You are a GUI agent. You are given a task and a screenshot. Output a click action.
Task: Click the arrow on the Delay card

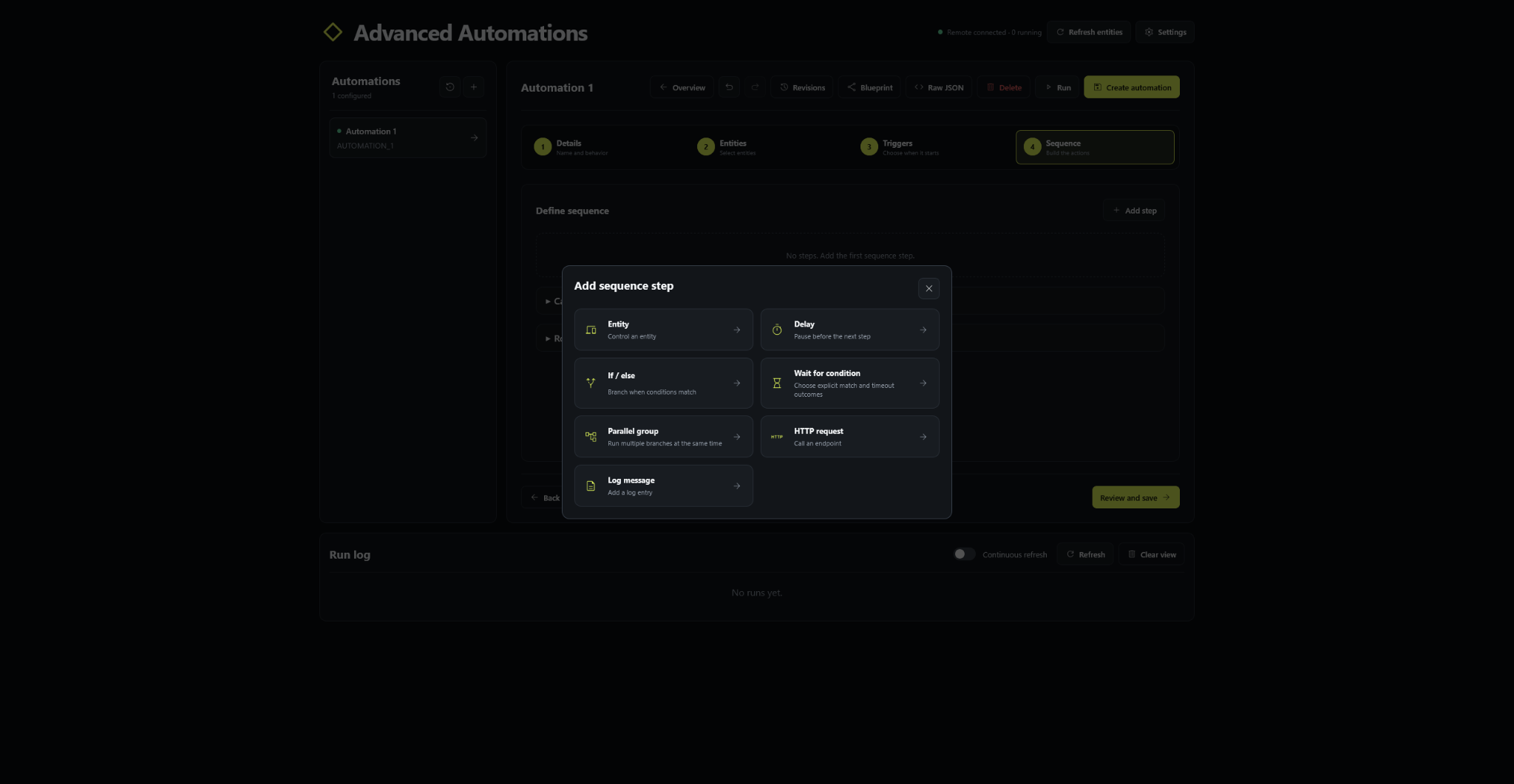(923, 330)
